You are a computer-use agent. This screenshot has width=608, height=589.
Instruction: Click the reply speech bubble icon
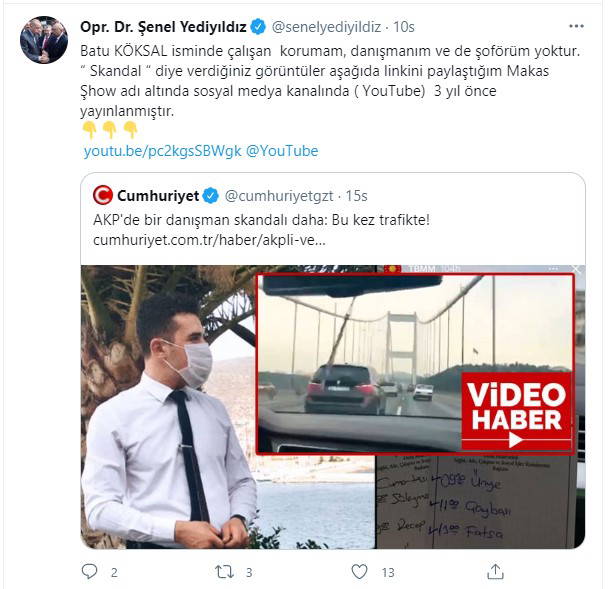tap(89, 572)
